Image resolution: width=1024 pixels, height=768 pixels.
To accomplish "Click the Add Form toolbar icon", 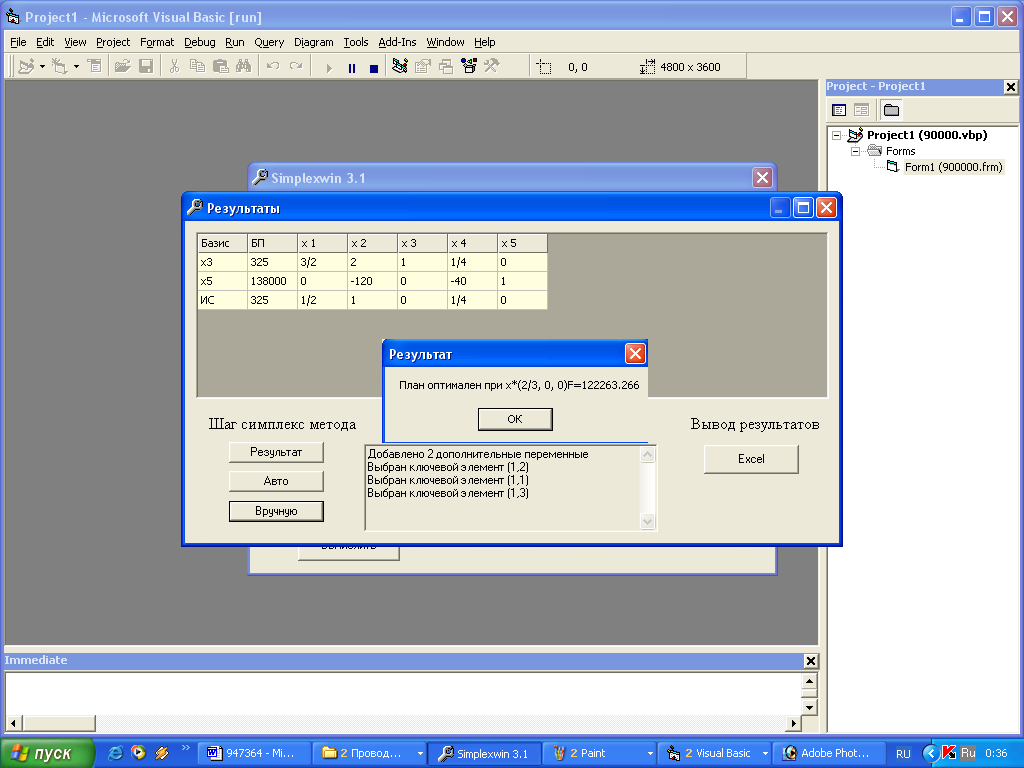I will 59,67.
